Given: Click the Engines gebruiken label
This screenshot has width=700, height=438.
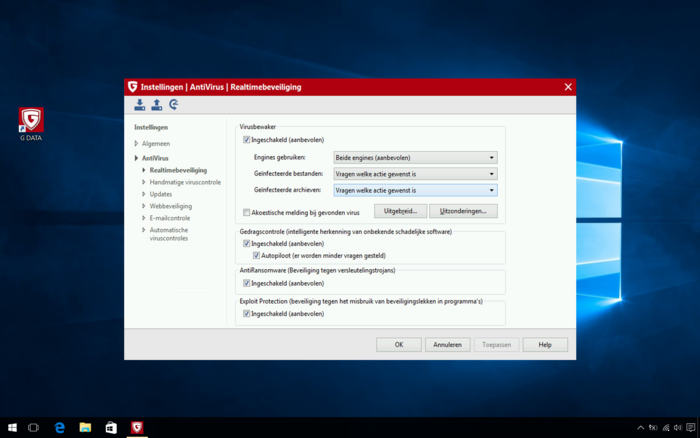Looking at the screenshot, I should pyautogui.click(x=279, y=157).
